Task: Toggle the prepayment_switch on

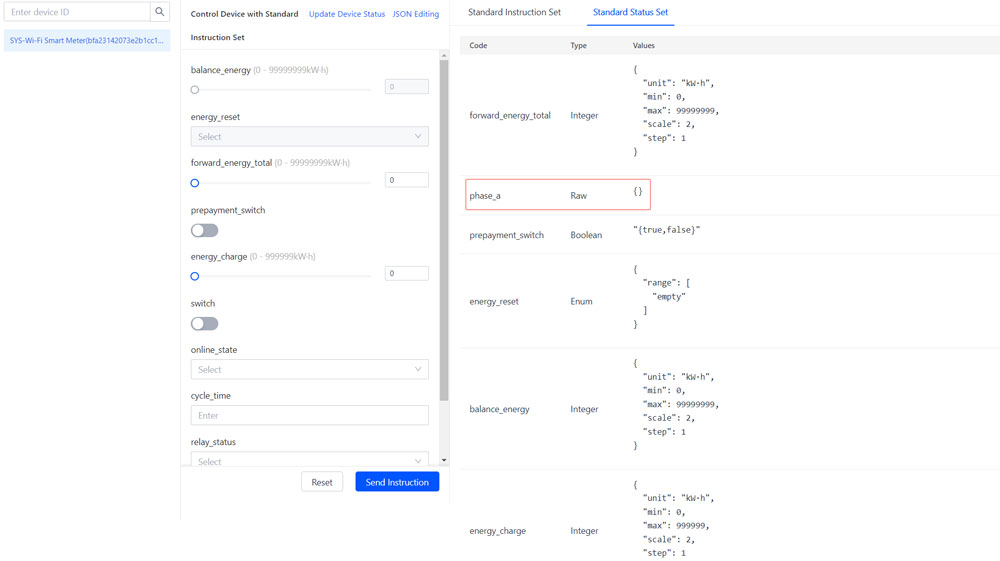Action: point(204,230)
